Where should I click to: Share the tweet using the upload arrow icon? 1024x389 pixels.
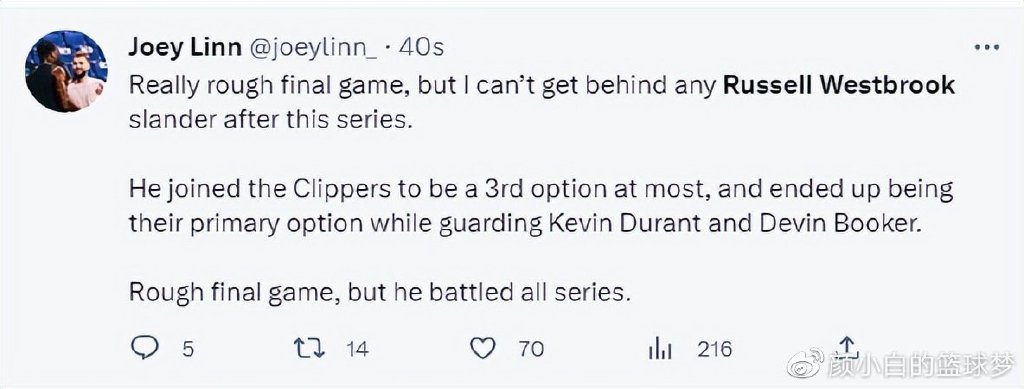(846, 347)
